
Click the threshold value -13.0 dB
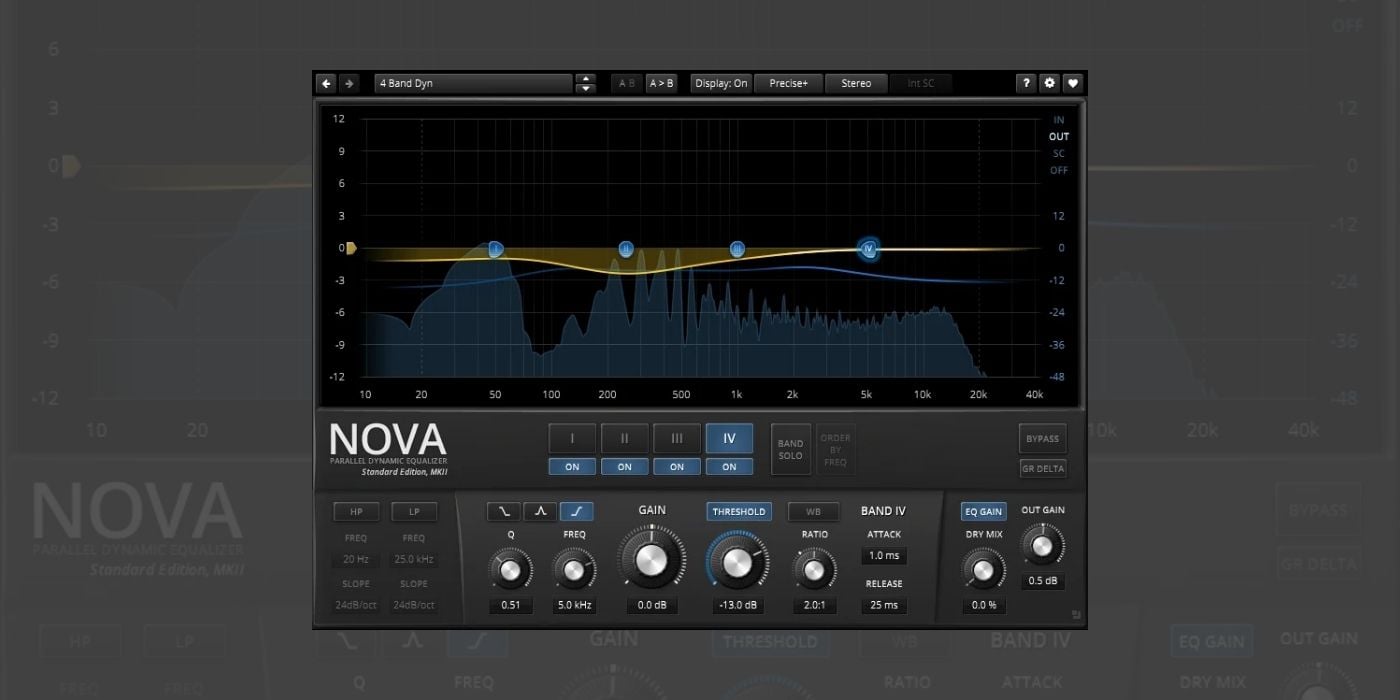coord(737,605)
